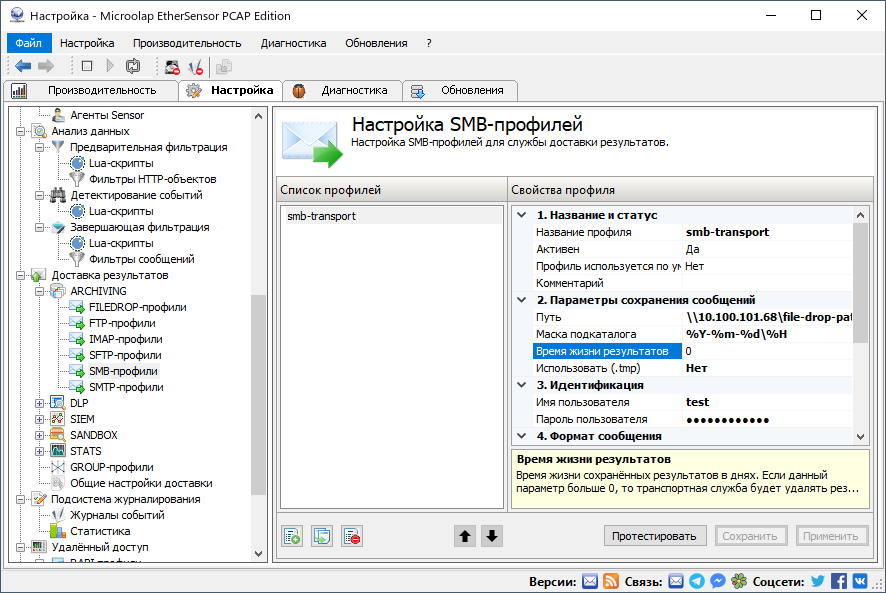Select the stop service icon
The image size is (886, 593).
[87, 67]
